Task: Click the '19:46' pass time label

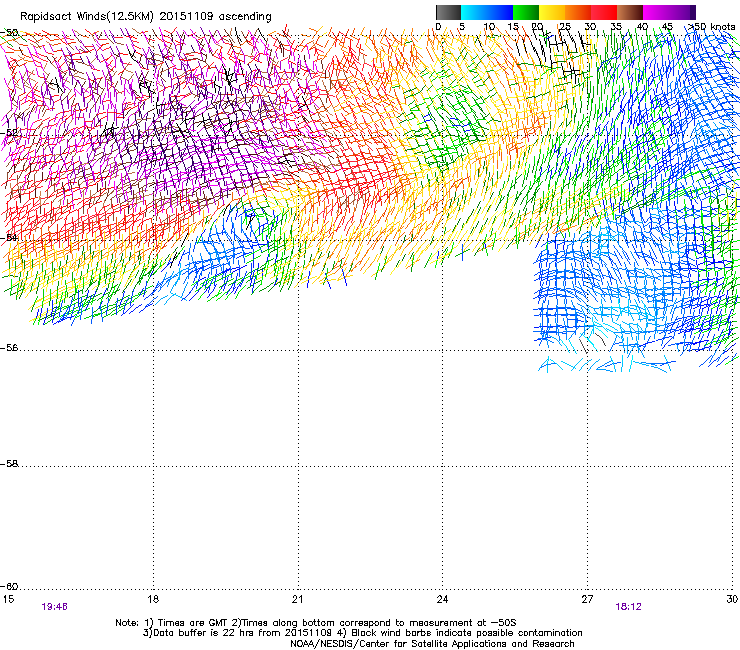Action: tap(55, 607)
